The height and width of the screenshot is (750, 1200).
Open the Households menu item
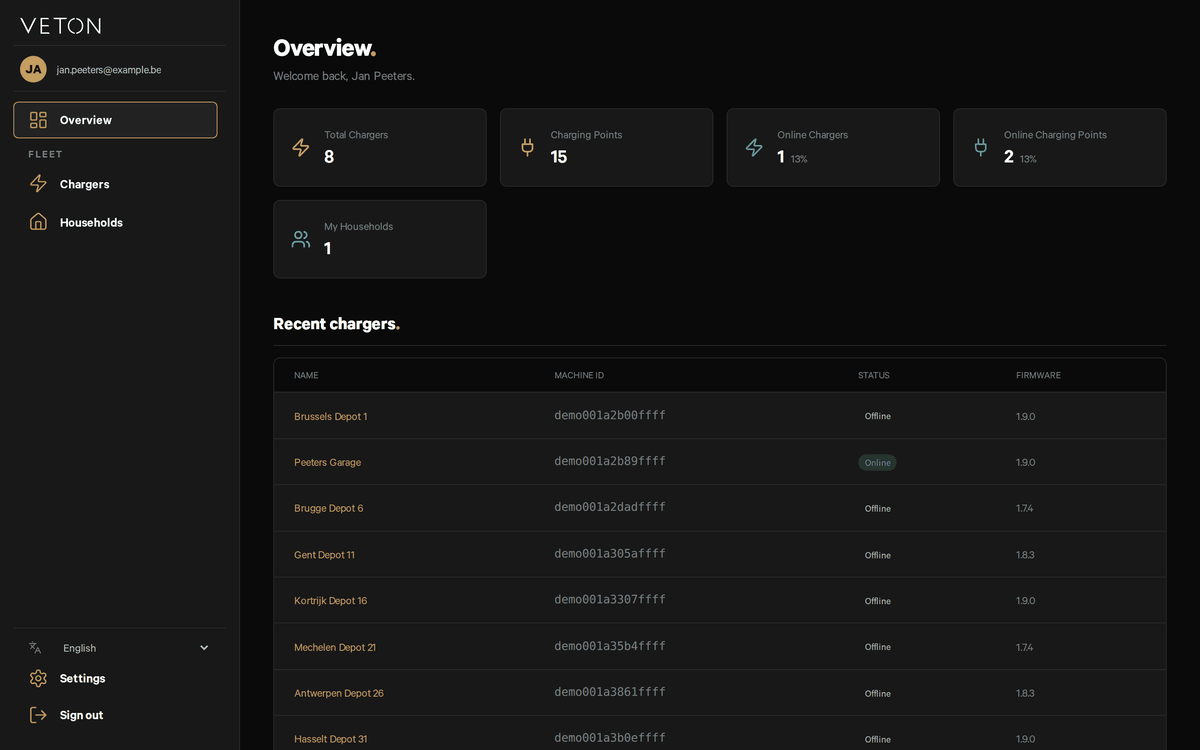115,222
